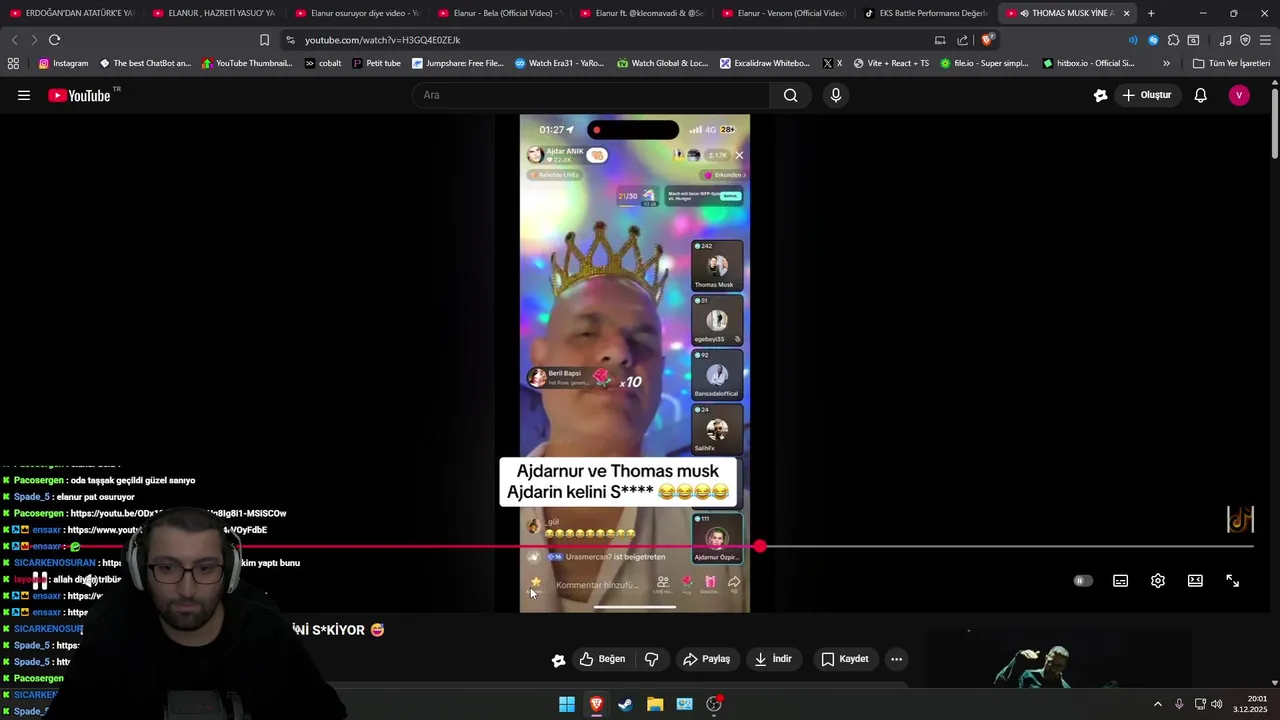Click the page vertical scrollbar
This screenshot has width=1280, height=720.
click(x=1275, y=125)
